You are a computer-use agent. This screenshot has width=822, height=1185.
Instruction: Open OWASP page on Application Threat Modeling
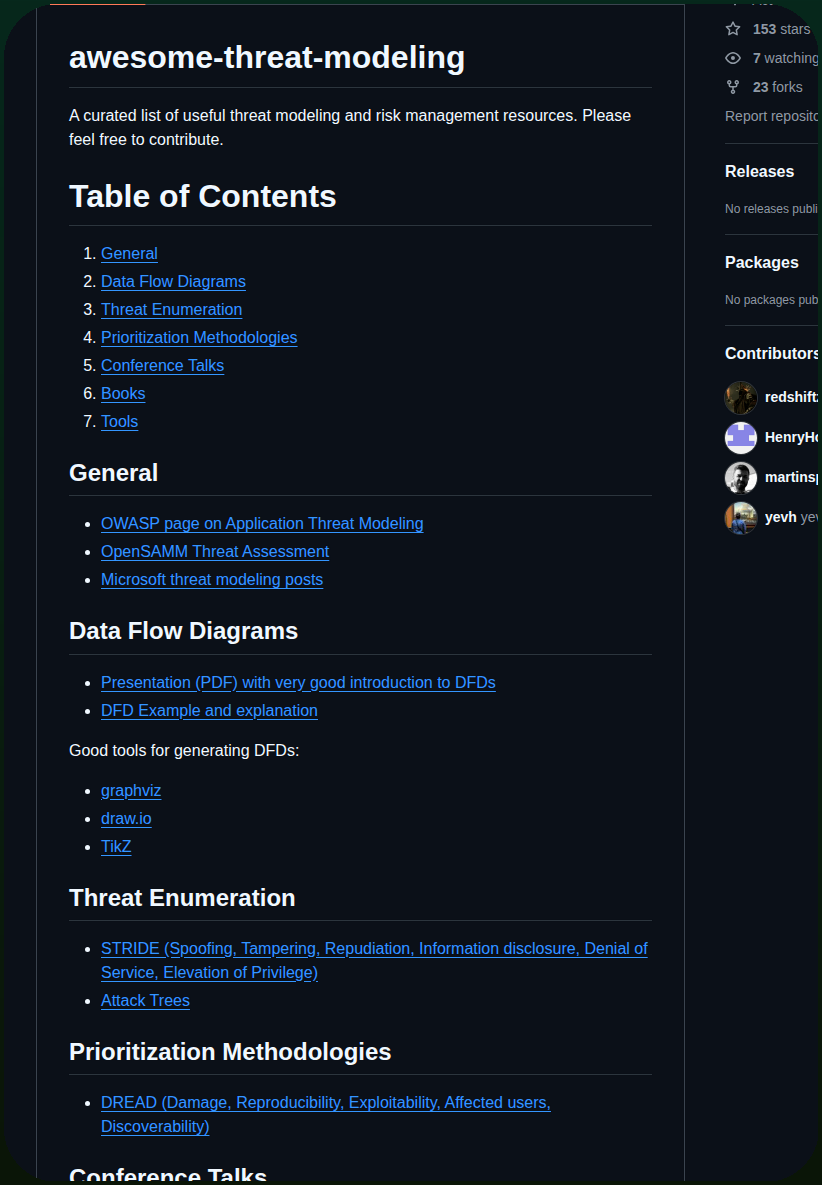tap(262, 524)
